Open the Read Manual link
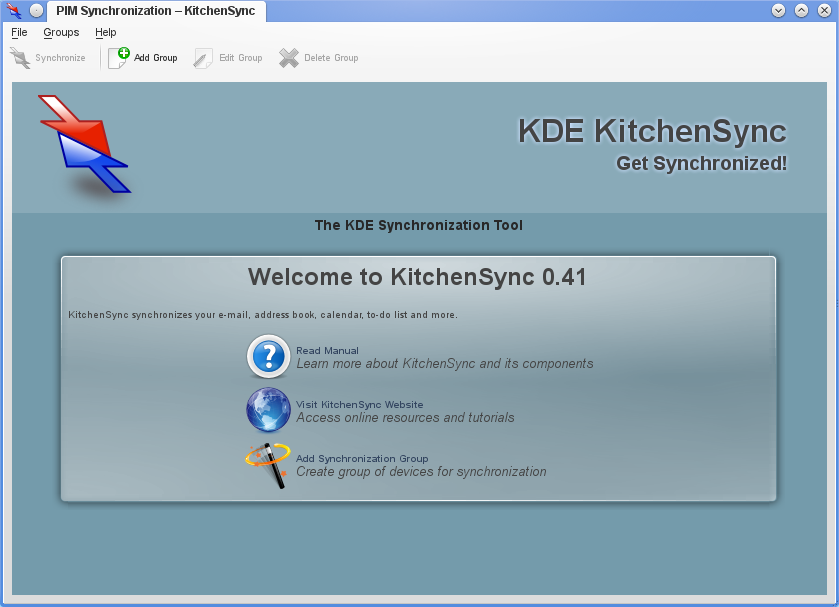Viewport: 839px width, 607px height. click(327, 351)
